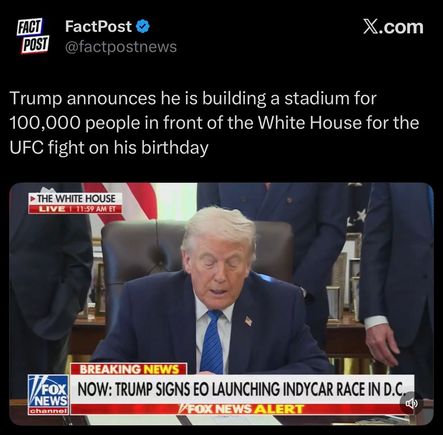Screen dimensions: 443x435
Task: Select the tweet text about the stadium
Action: tap(214, 123)
